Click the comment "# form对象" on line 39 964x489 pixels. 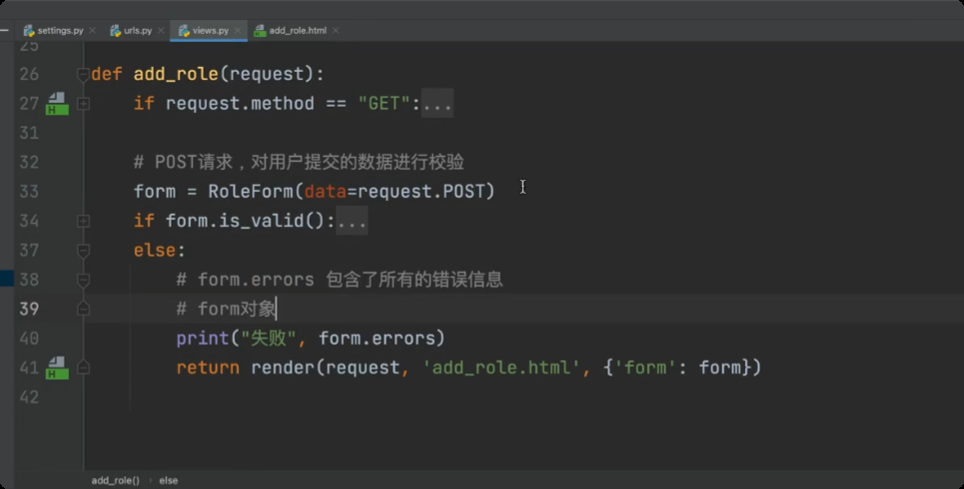226,309
